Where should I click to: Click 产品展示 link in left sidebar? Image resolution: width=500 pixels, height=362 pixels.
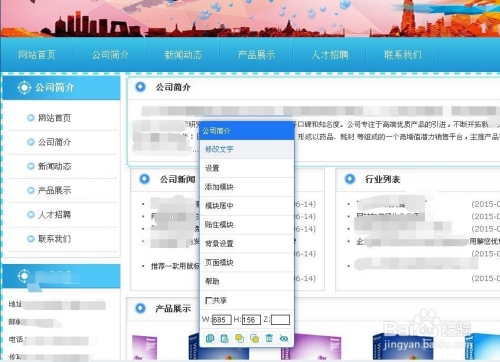click(x=54, y=190)
